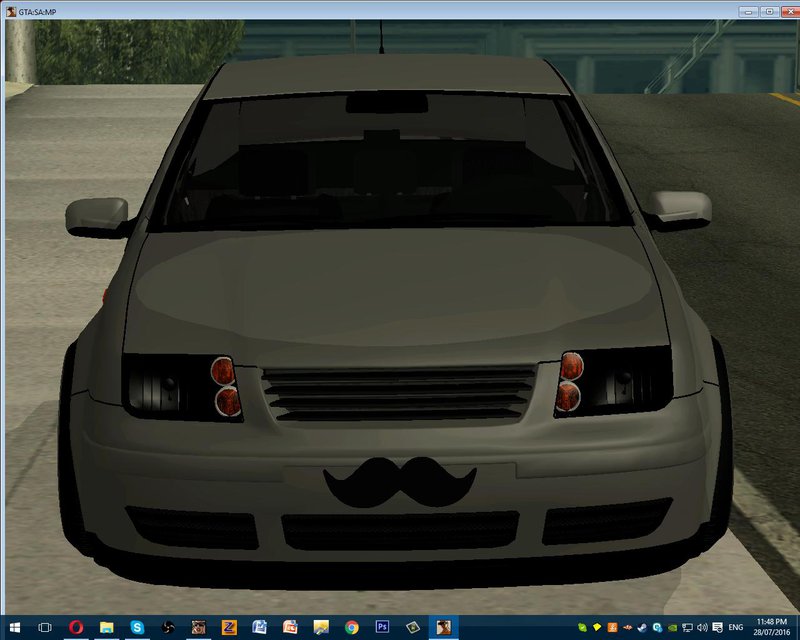Viewport: 800px width, 640px height.
Task: Open Adobe Photoshop from the taskbar
Action: [382, 627]
